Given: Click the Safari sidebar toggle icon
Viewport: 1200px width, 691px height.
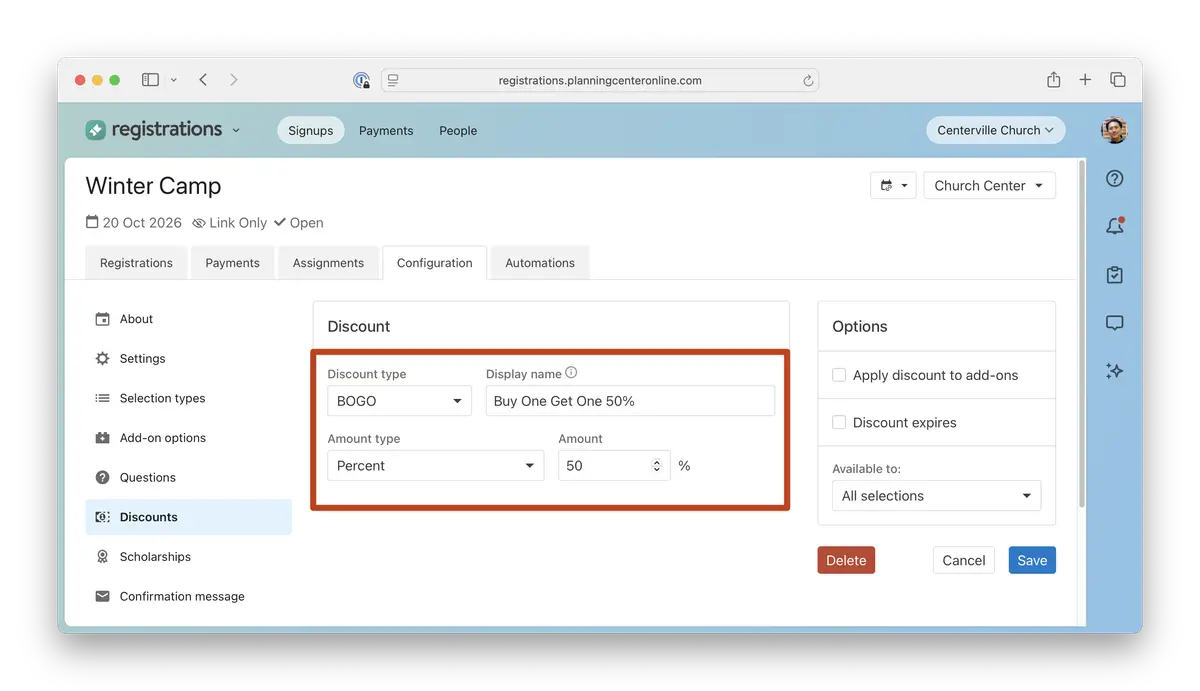Looking at the screenshot, I should point(150,80).
